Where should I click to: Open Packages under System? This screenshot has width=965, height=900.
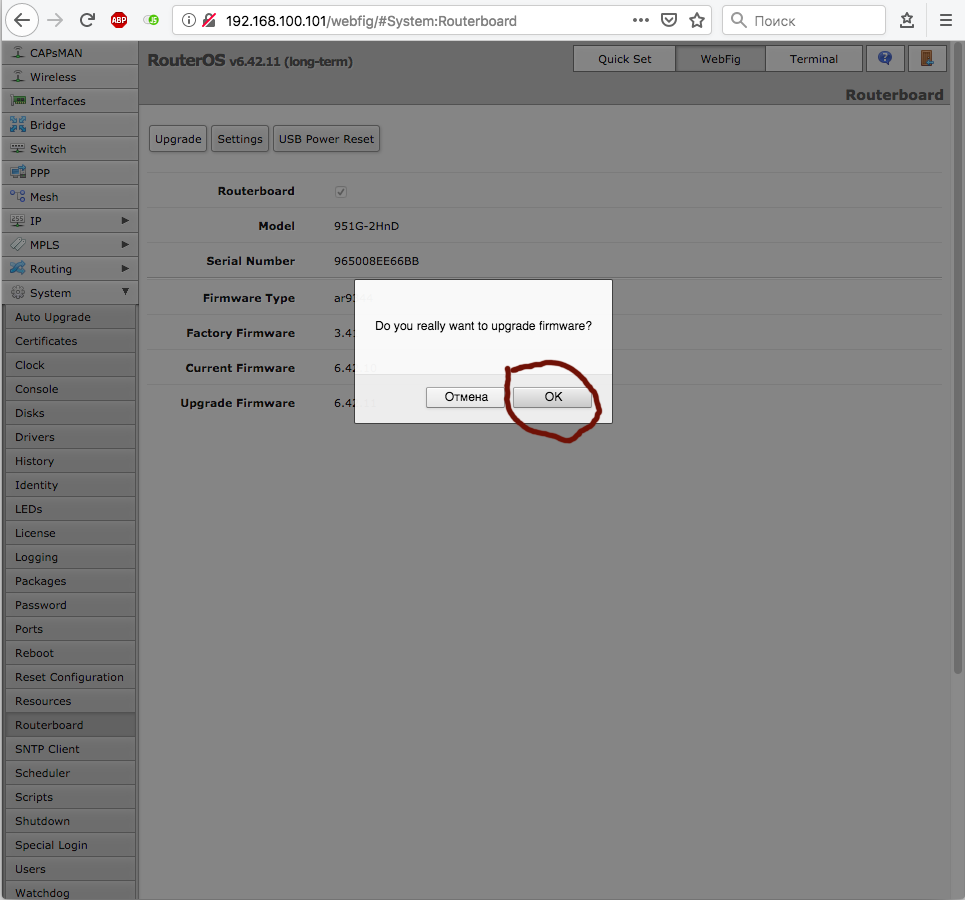(70, 581)
